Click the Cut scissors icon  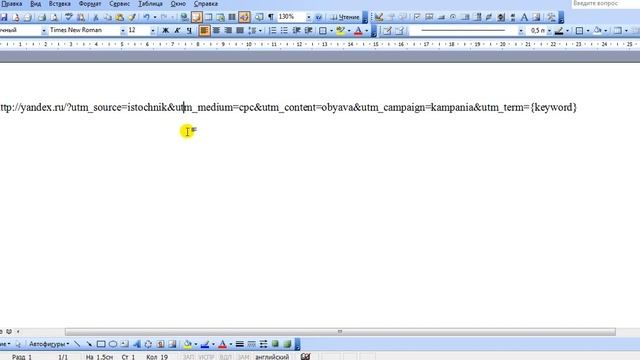(x=96, y=17)
